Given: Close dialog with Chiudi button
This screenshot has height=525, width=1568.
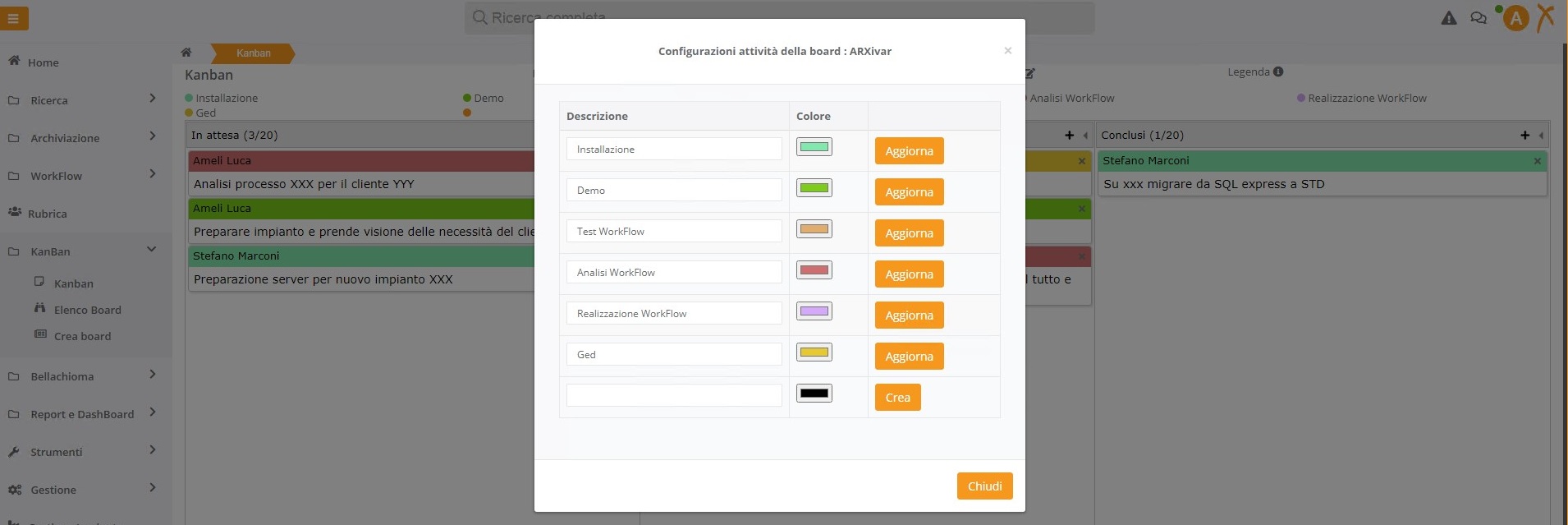Looking at the screenshot, I should pyautogui.click(x=984, y=486).
